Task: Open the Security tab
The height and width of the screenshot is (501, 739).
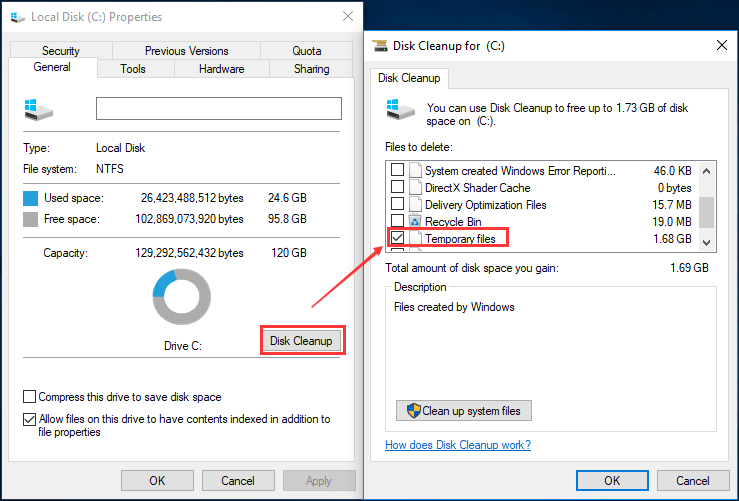Action: point(61,51)
